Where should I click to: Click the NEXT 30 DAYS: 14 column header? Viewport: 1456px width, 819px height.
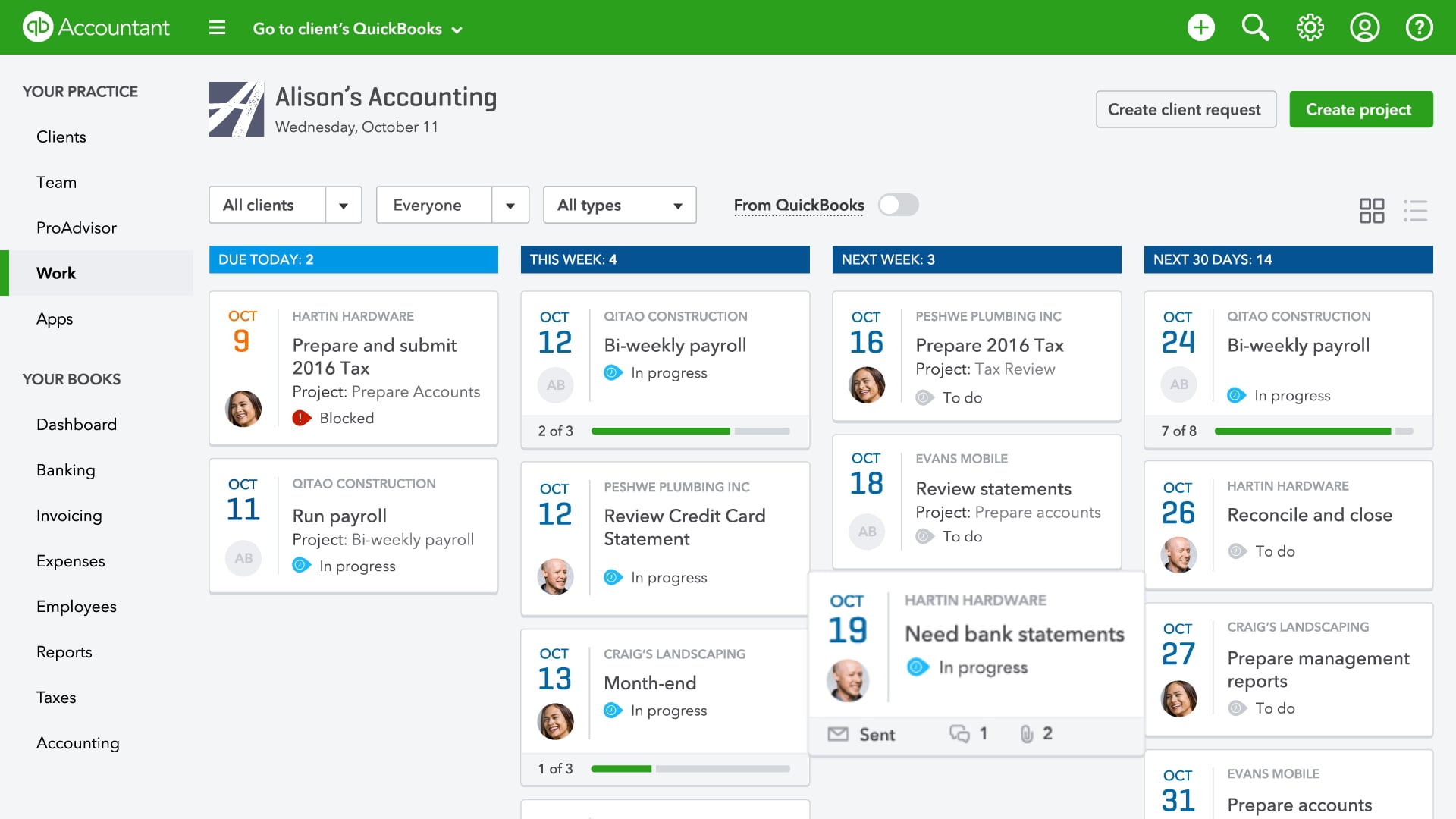(x=1288, y=259)
